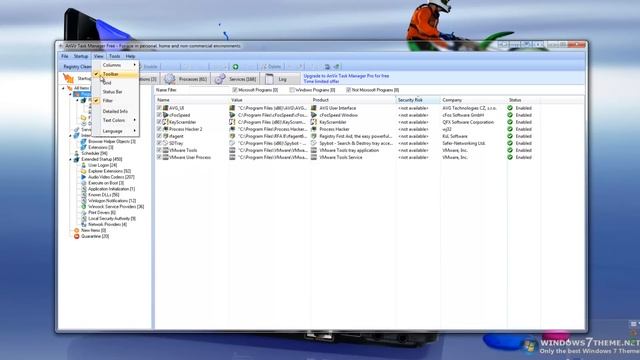
Task: Click the Audio Video Codecs tree icon
Action: point(84,177)
